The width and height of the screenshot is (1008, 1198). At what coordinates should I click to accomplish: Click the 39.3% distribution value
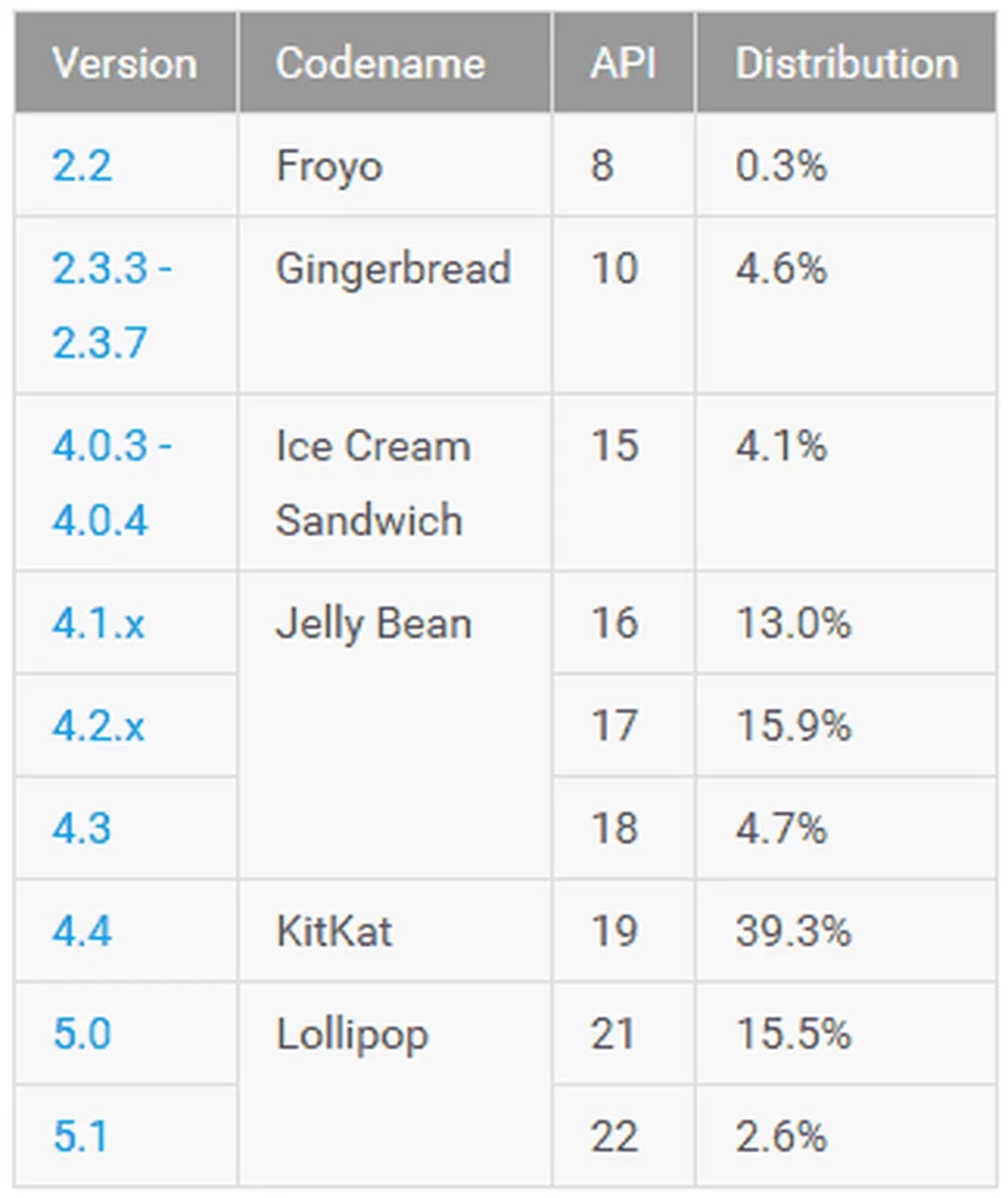(793, 931)
